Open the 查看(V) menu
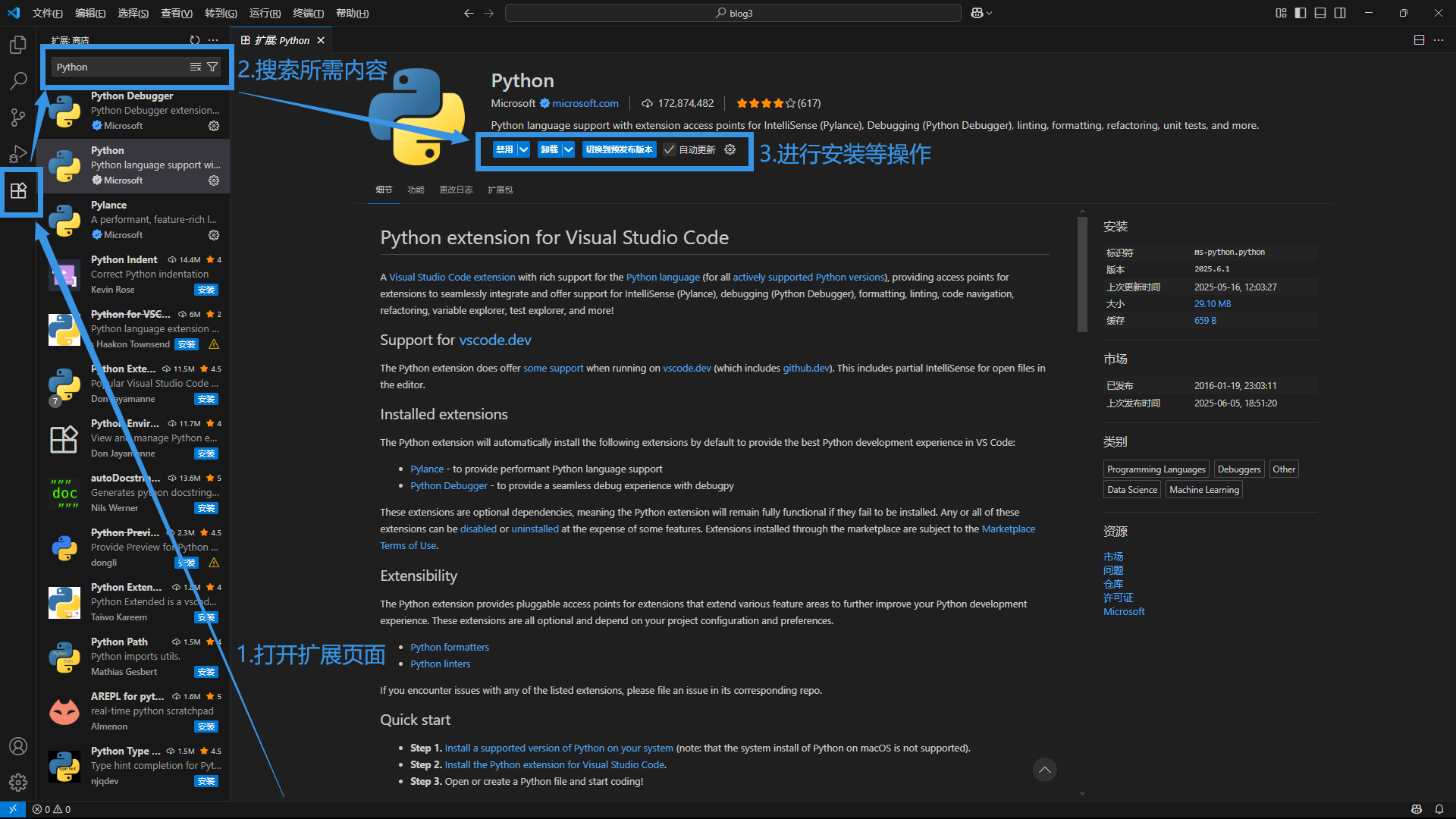 [x=177, y=13]
